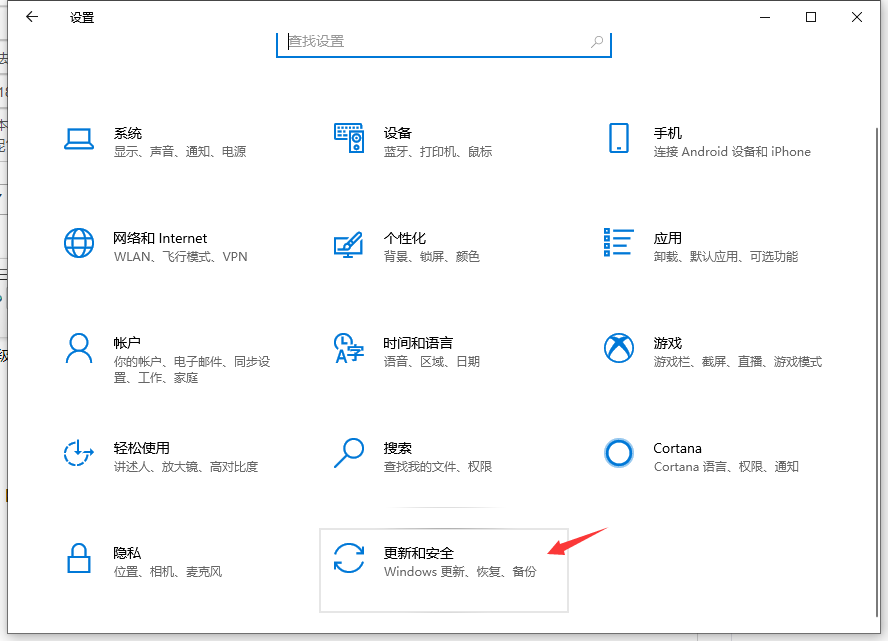Click the 个性化 paintbrush icon
The width and height of the screenshot is (888, 641).
click(349, 245)
